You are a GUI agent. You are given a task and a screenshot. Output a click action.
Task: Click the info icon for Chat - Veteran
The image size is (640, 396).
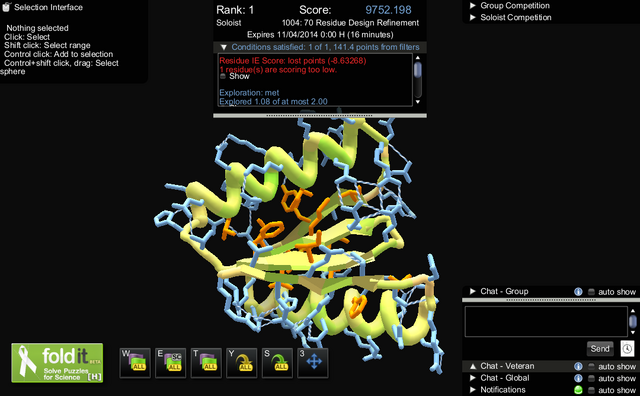point(578,366)
